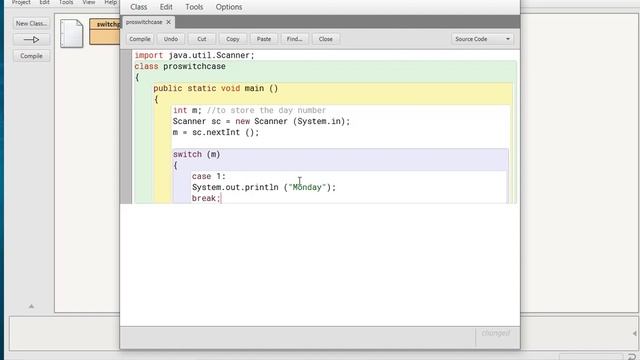This screenshot has width=640, height=360.
Task: Click the m = sc.nextInt () line
Action: 216,133
